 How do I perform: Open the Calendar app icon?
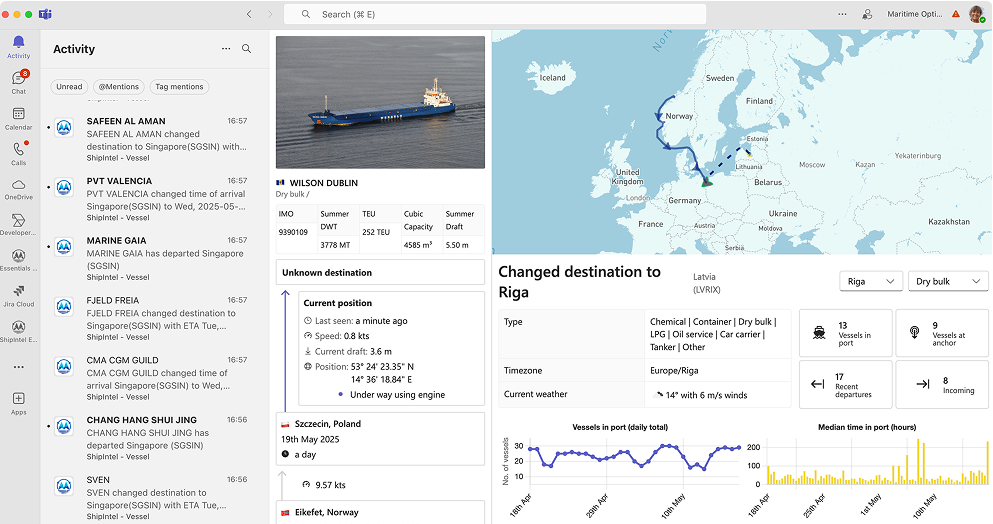pos(18,116)
